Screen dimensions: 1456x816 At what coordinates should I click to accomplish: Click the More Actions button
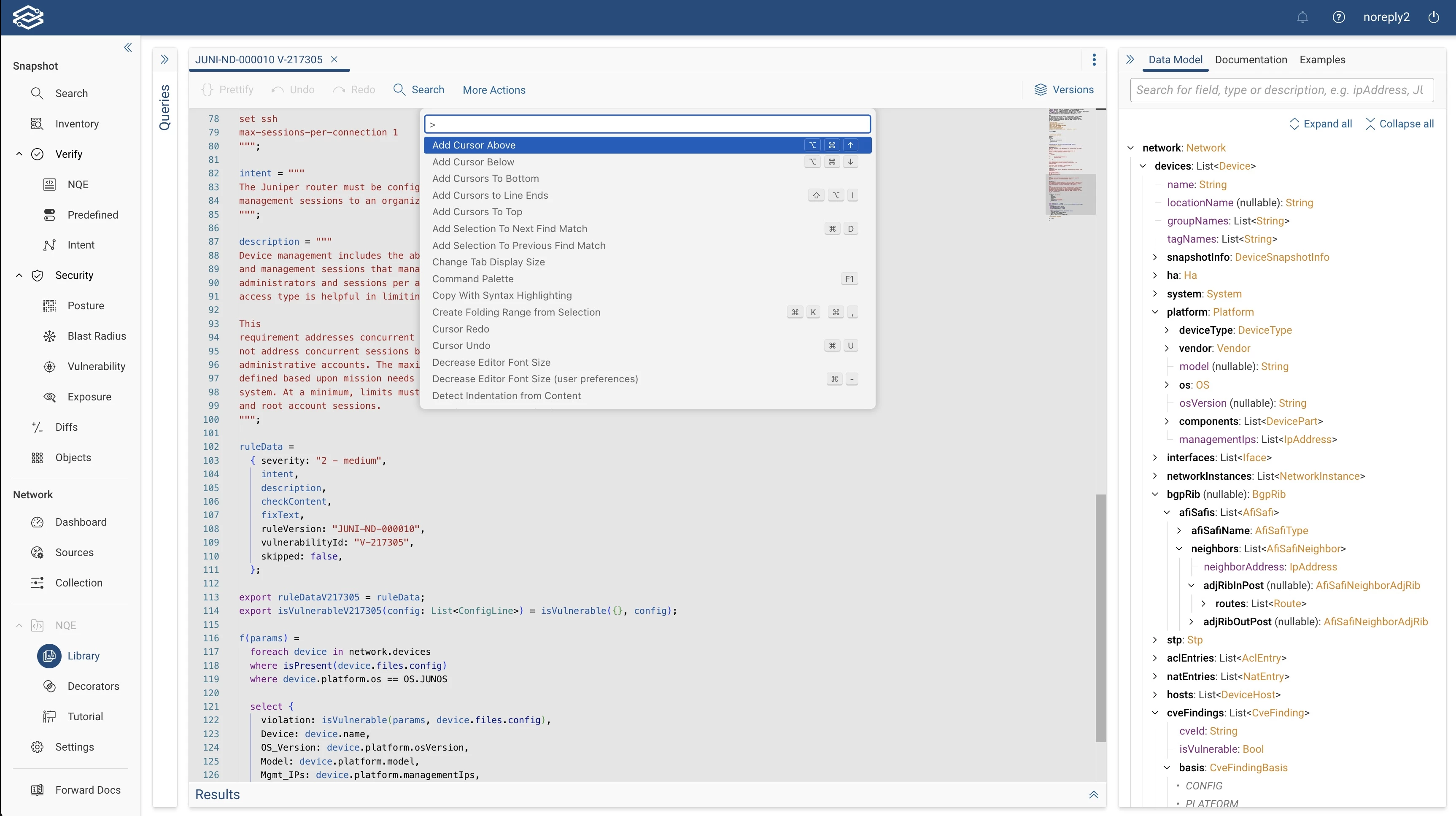tap(493, 90)
